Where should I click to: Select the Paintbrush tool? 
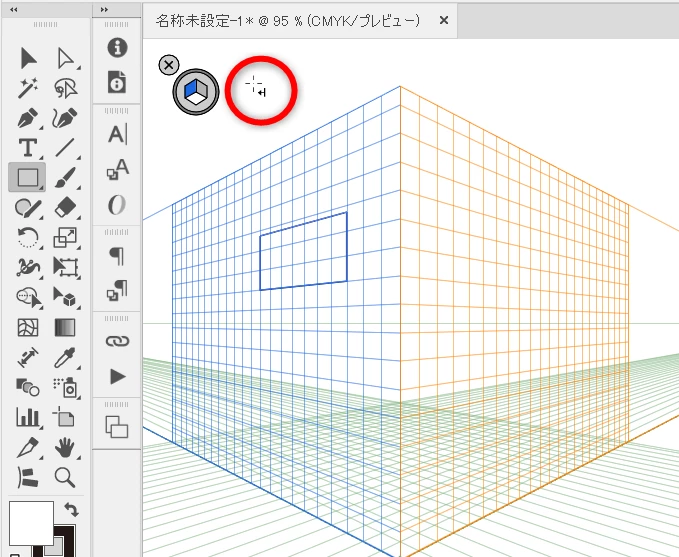click(65, 177)
